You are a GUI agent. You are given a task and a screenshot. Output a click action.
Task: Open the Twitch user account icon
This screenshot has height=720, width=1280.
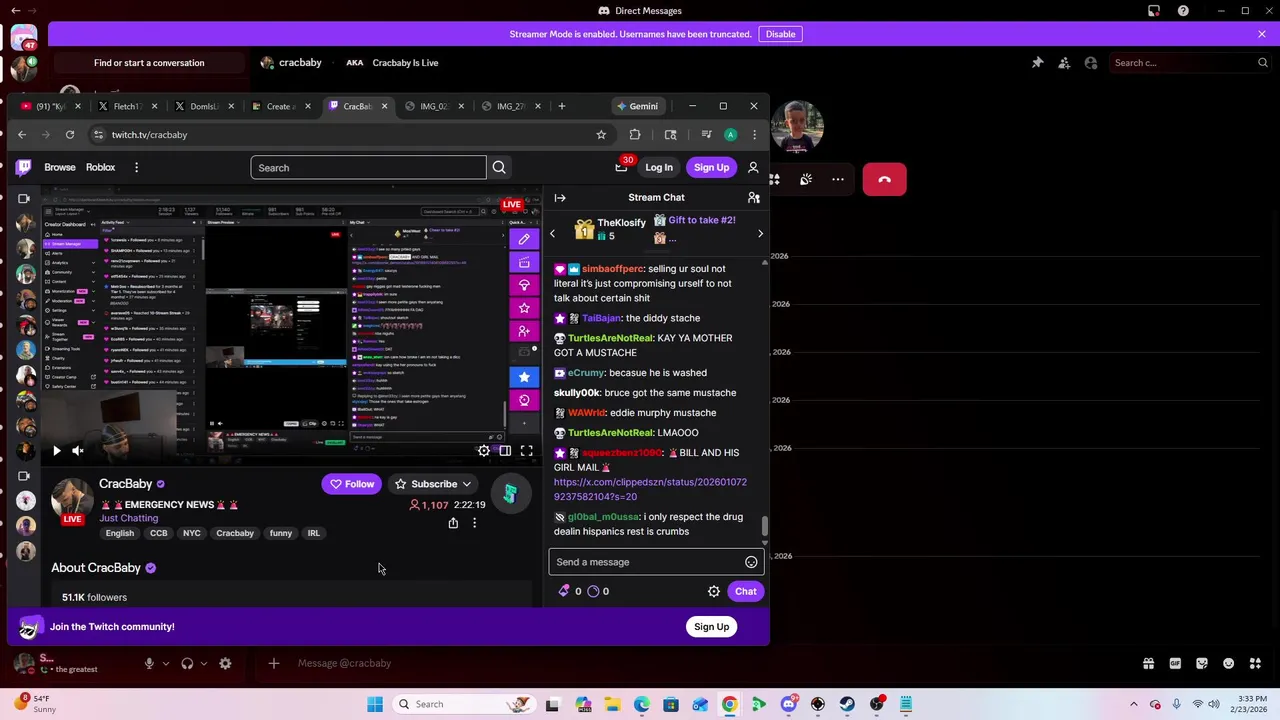tap(753, 167)
